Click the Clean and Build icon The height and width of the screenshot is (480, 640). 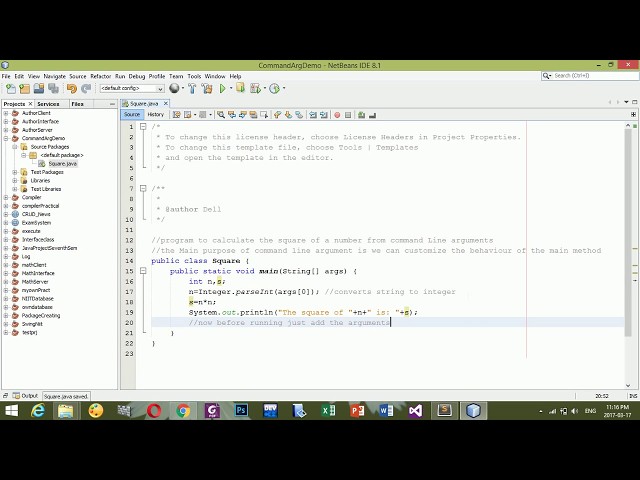click(x=207, y=88)
